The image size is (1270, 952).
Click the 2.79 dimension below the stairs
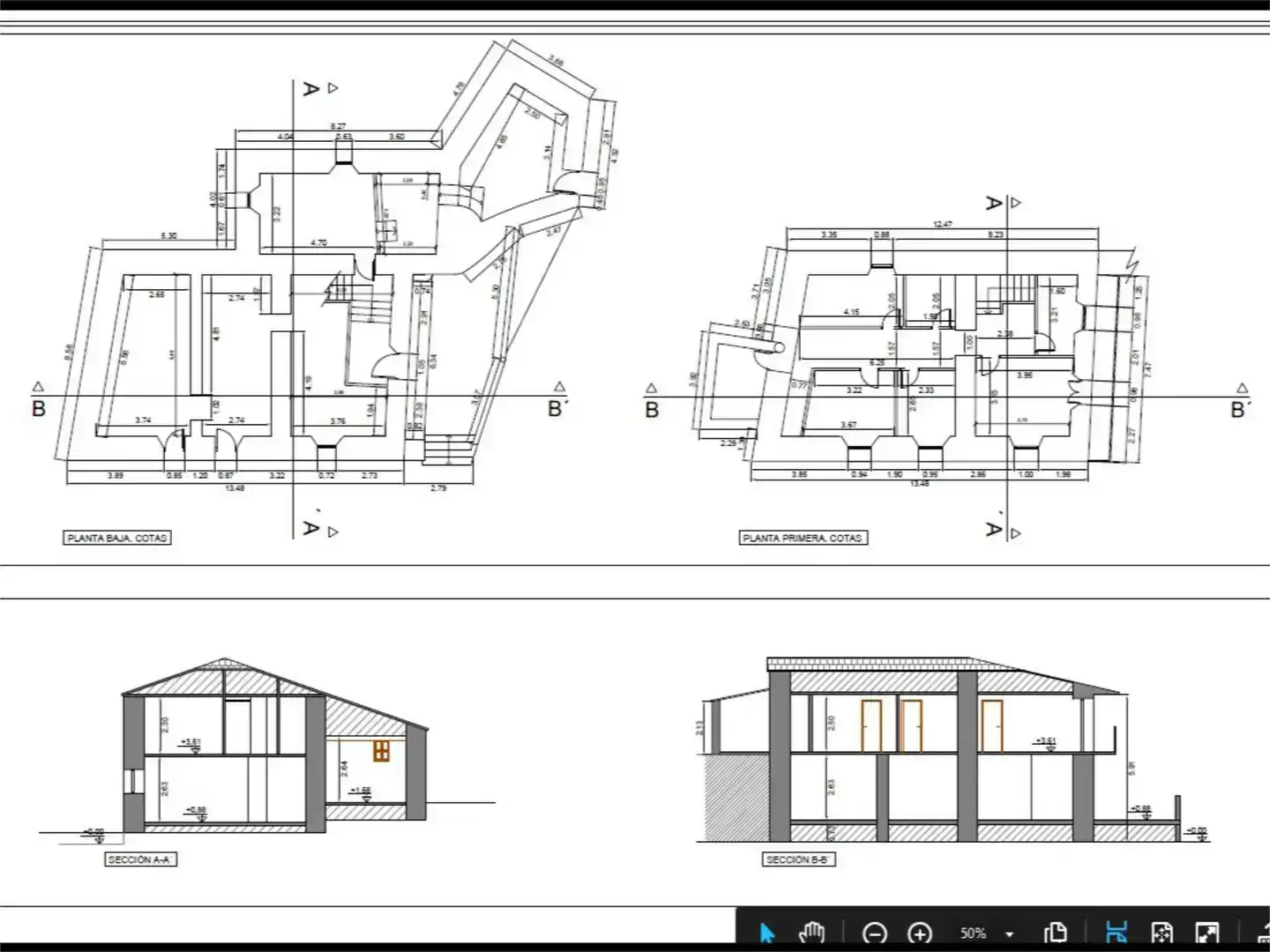pos(438,487)
